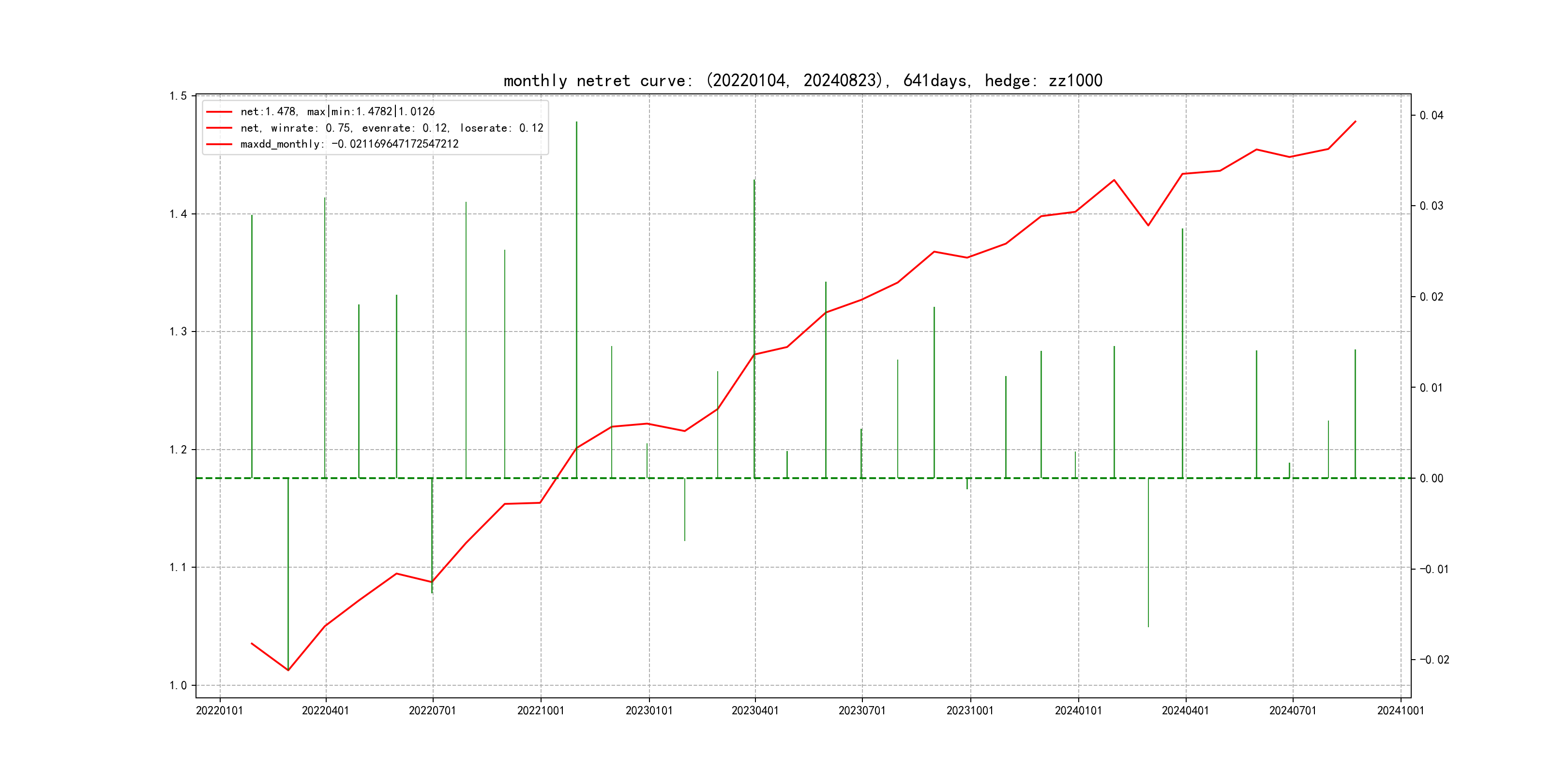Click the 1.3 left y-axis label

pyautogui.click(x=179, y=332)
